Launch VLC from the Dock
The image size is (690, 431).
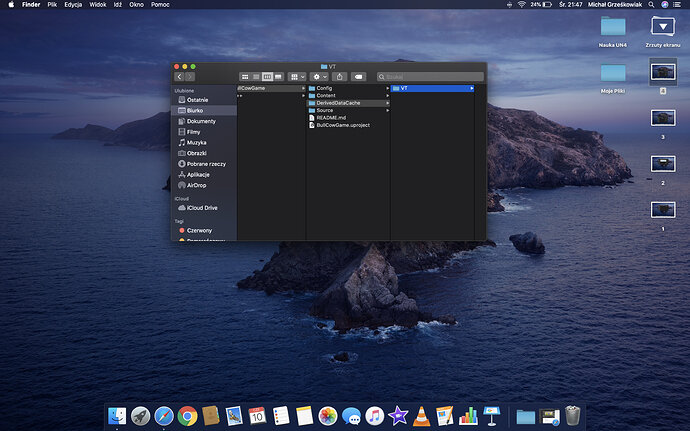click(422, 415)
